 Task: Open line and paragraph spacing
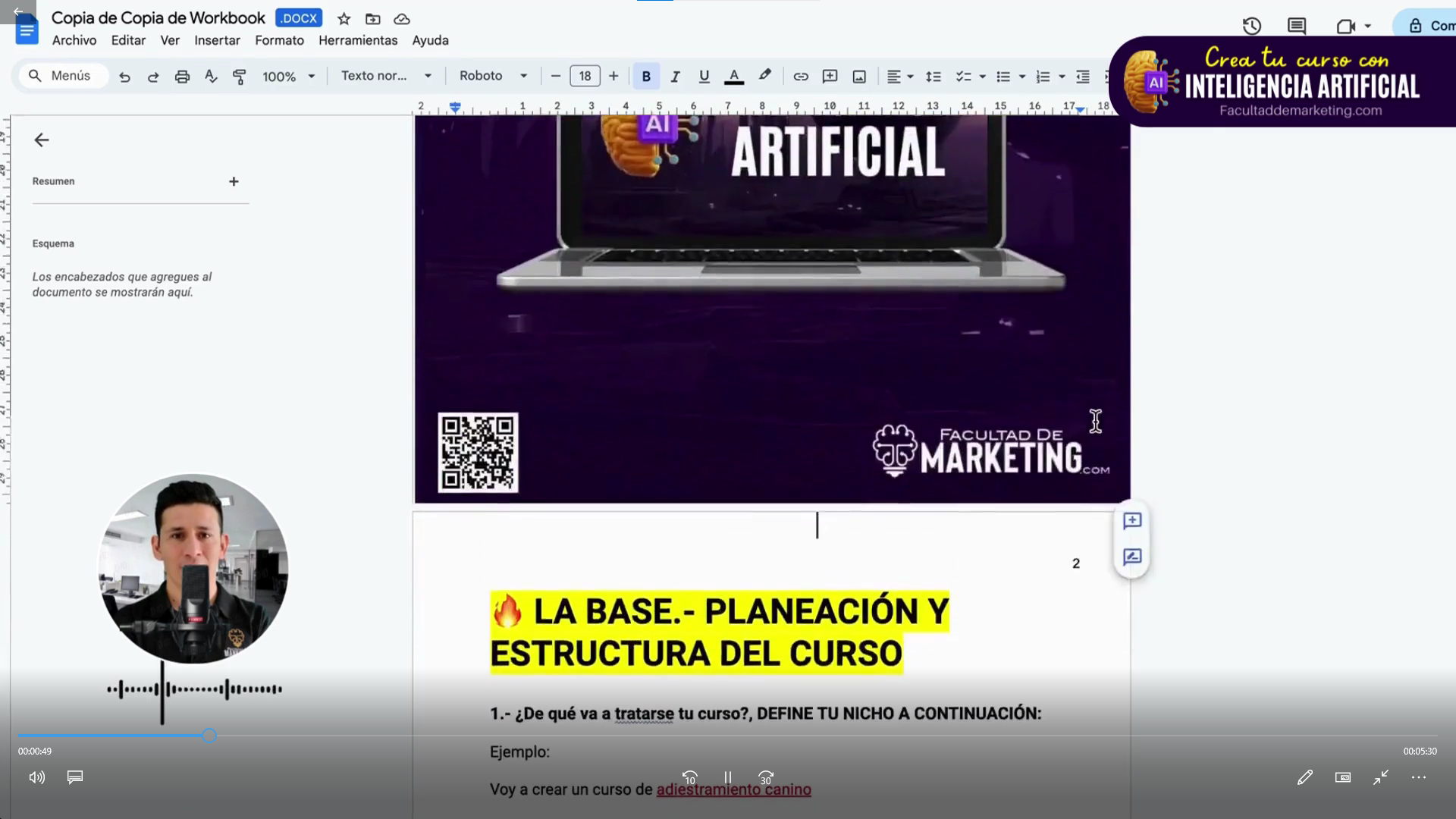coord(934,77)
